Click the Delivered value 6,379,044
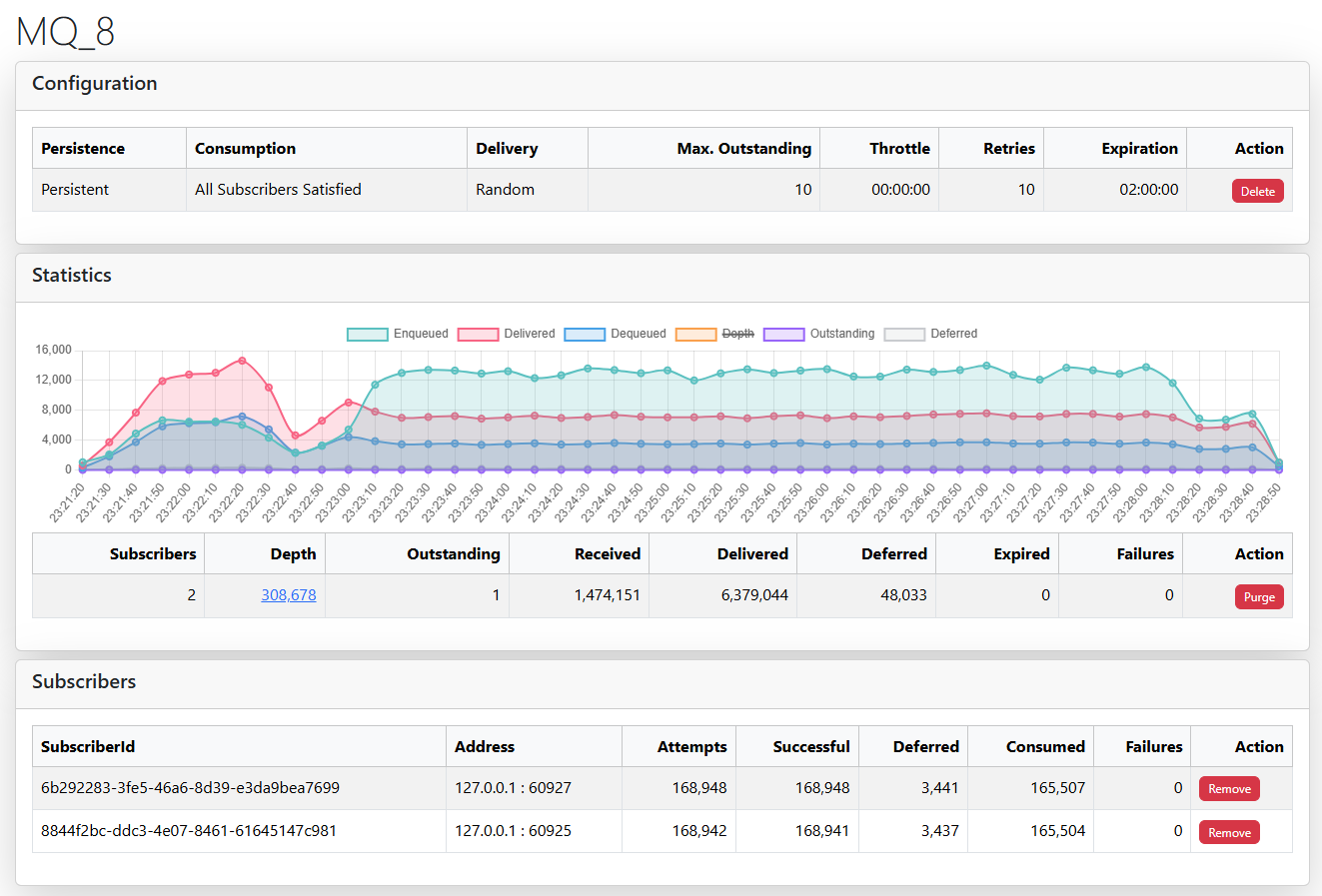 tap(754, 594)
